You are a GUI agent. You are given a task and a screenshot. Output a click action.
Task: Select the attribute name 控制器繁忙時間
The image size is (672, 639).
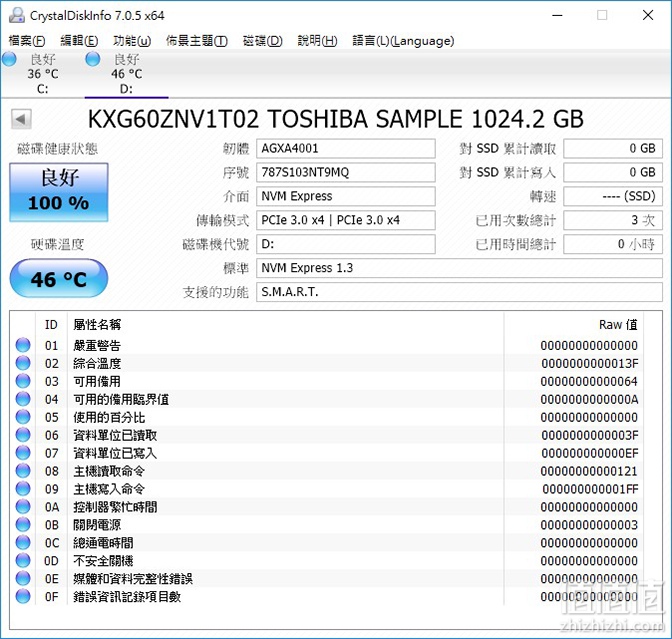coord(115,507)
